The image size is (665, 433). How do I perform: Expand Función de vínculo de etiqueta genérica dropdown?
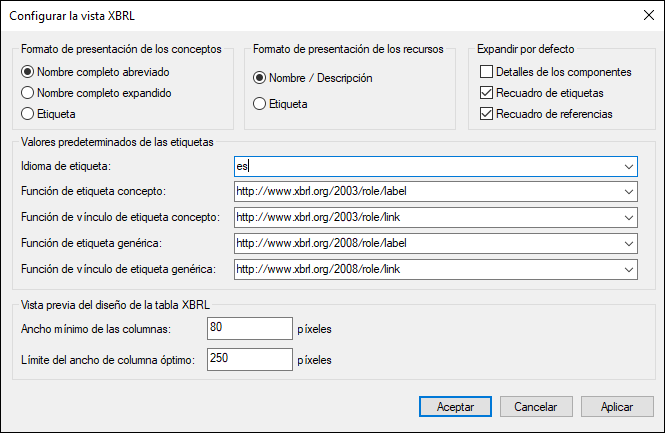tap(628, 269)
